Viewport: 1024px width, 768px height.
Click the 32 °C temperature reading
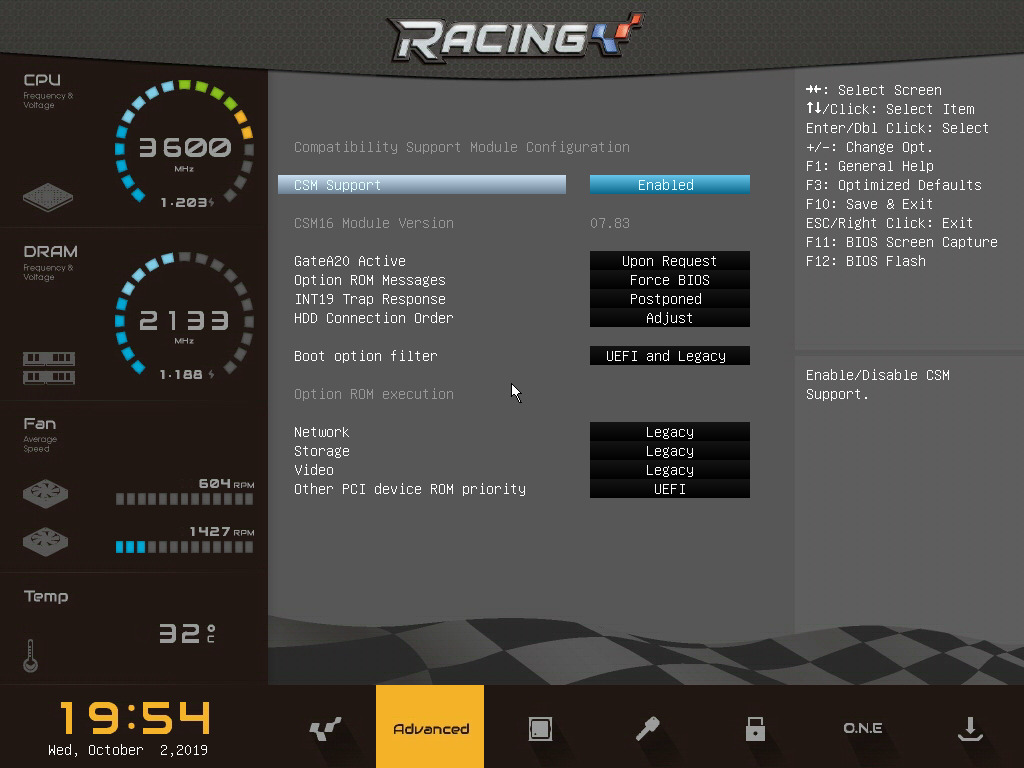pos(187,633)
